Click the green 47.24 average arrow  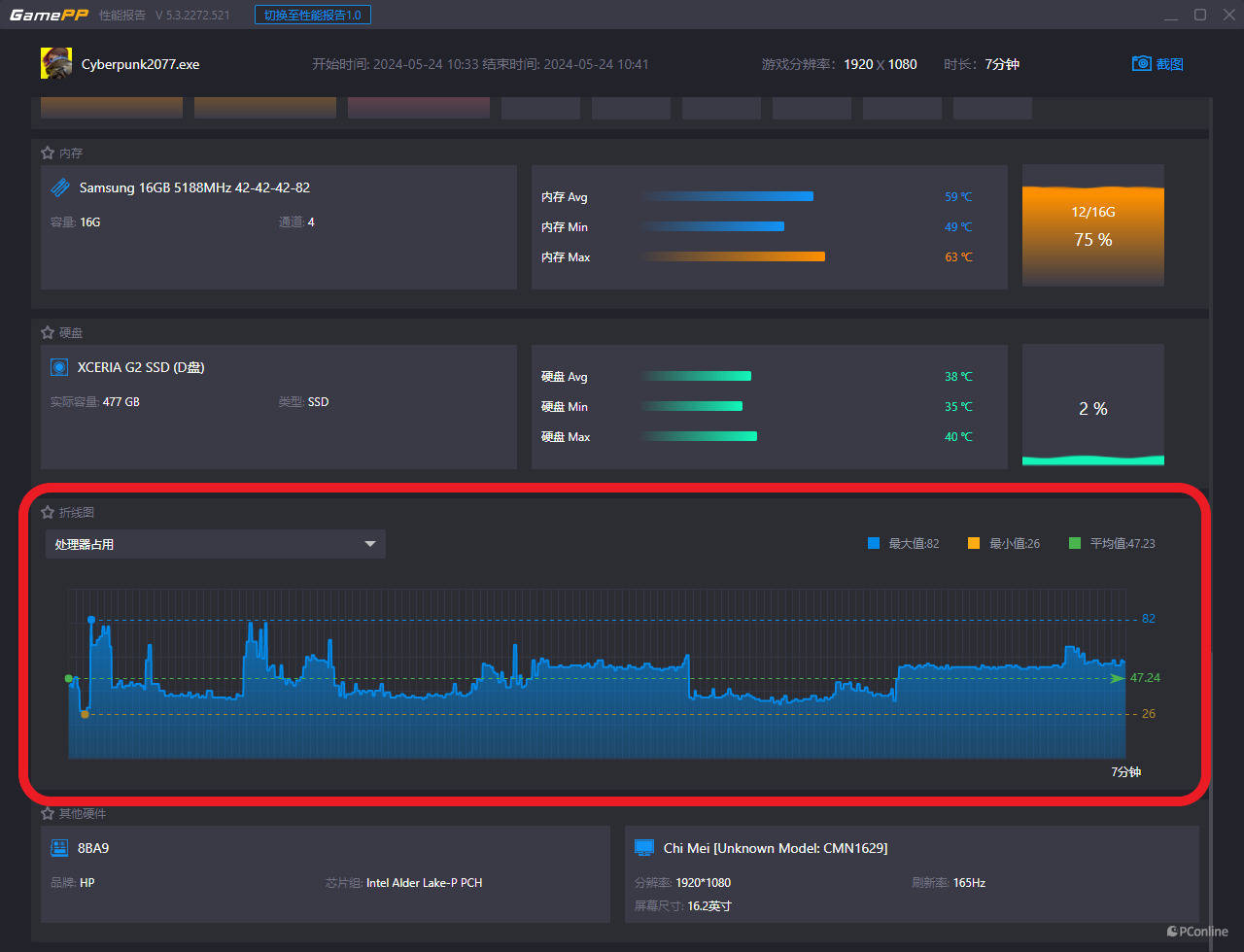pyautogui.click(x=1118, y=678)
